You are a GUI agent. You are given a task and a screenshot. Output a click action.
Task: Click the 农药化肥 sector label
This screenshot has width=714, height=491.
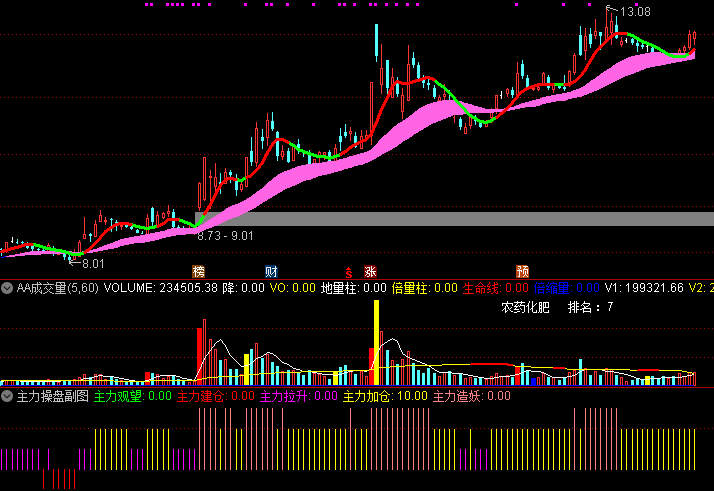tap(525, 307)
